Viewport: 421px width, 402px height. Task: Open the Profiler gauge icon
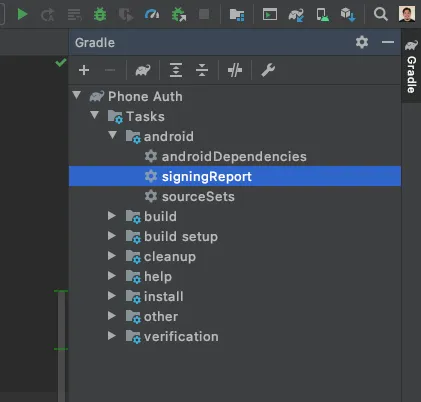pos(152,14)
